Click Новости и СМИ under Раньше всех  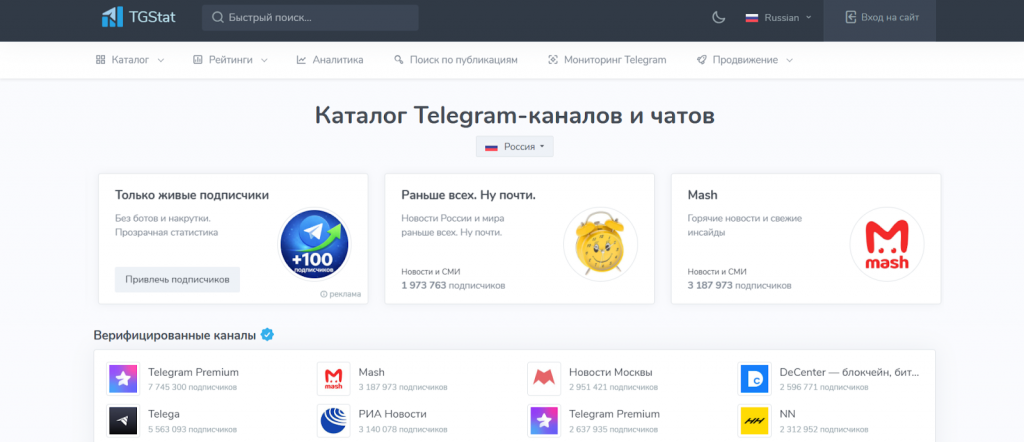pos(431,272)
